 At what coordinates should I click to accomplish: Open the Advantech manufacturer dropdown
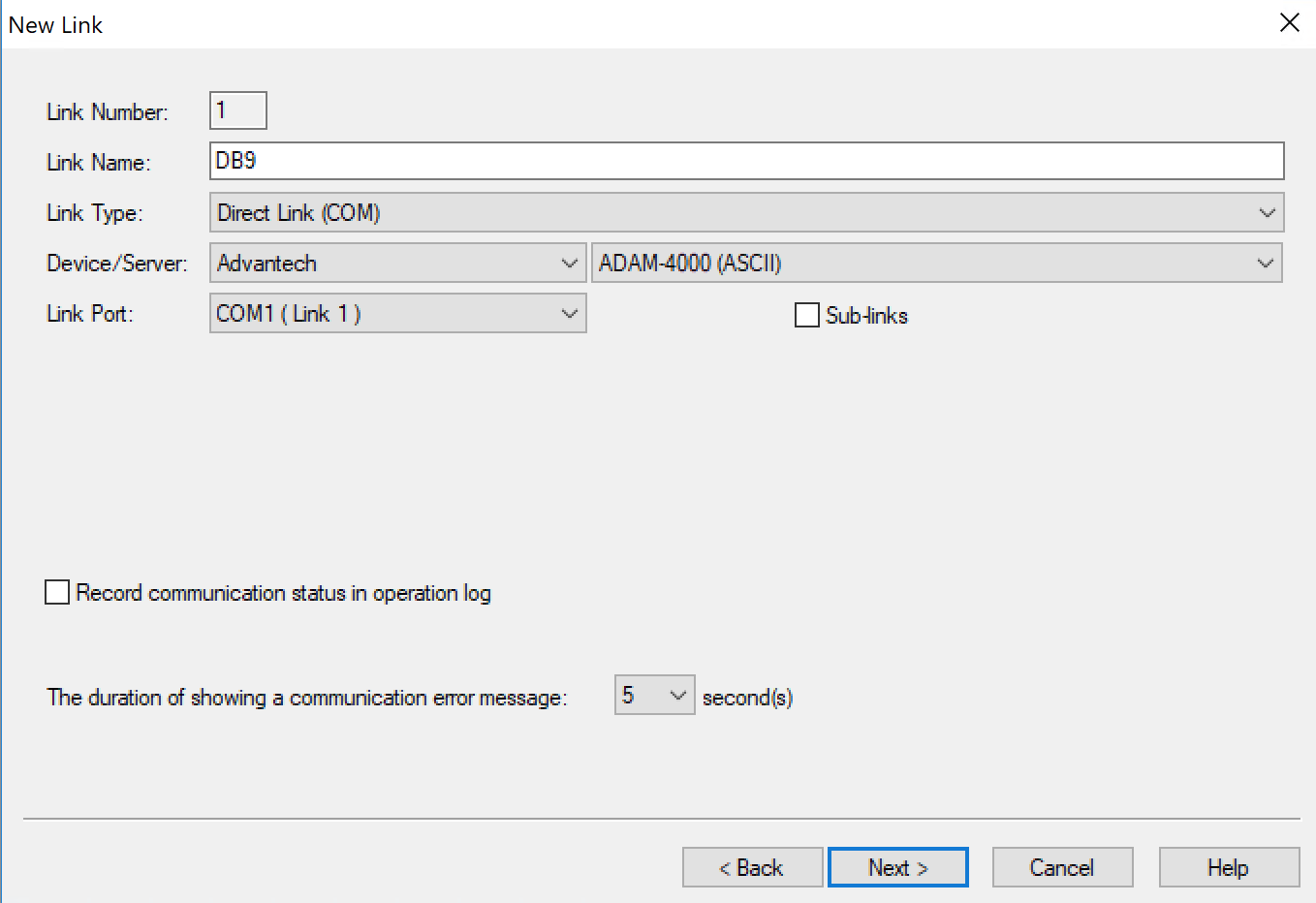tap(398, 263)
